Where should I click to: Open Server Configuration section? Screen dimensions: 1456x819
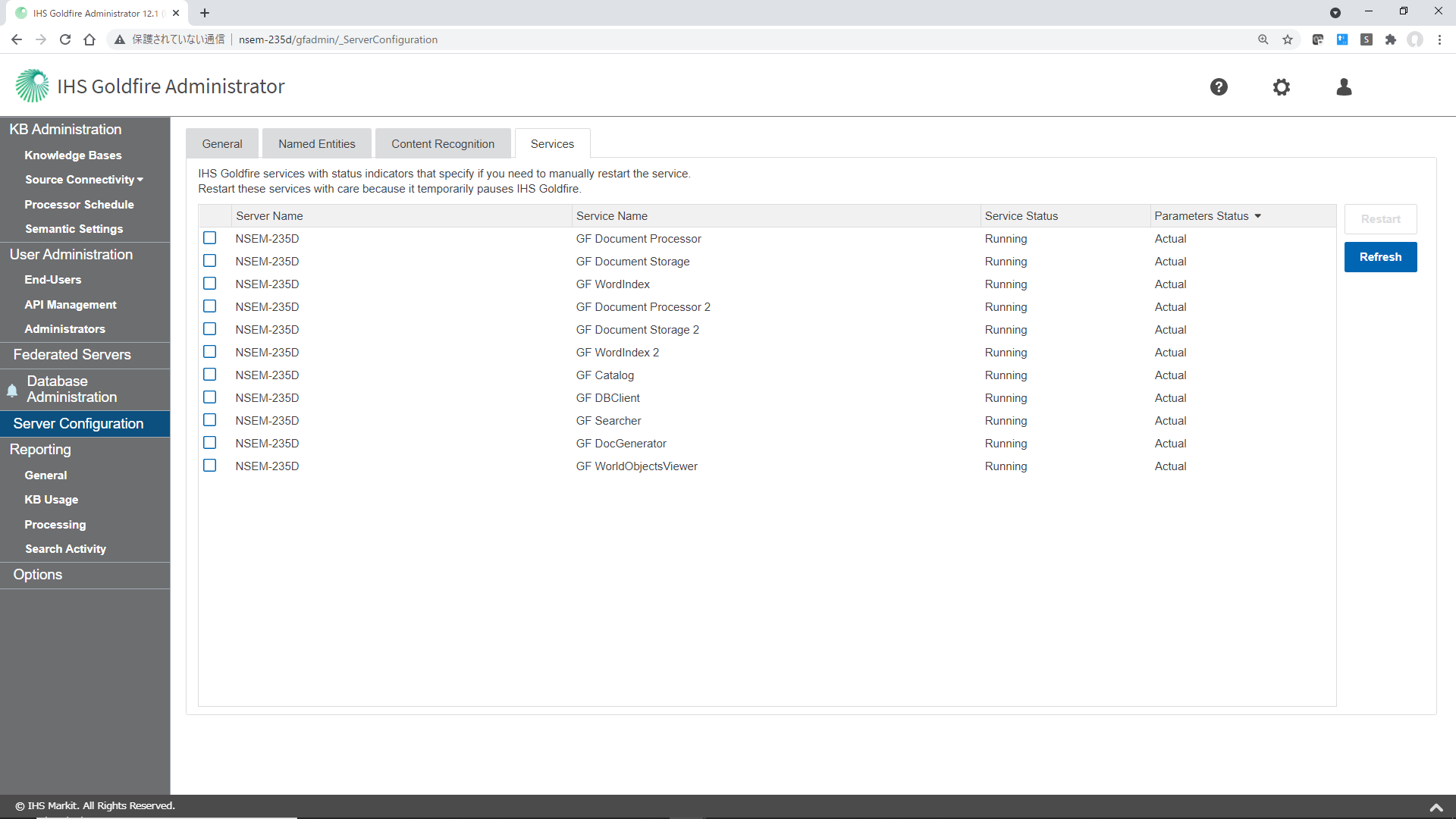click(85, 424)
